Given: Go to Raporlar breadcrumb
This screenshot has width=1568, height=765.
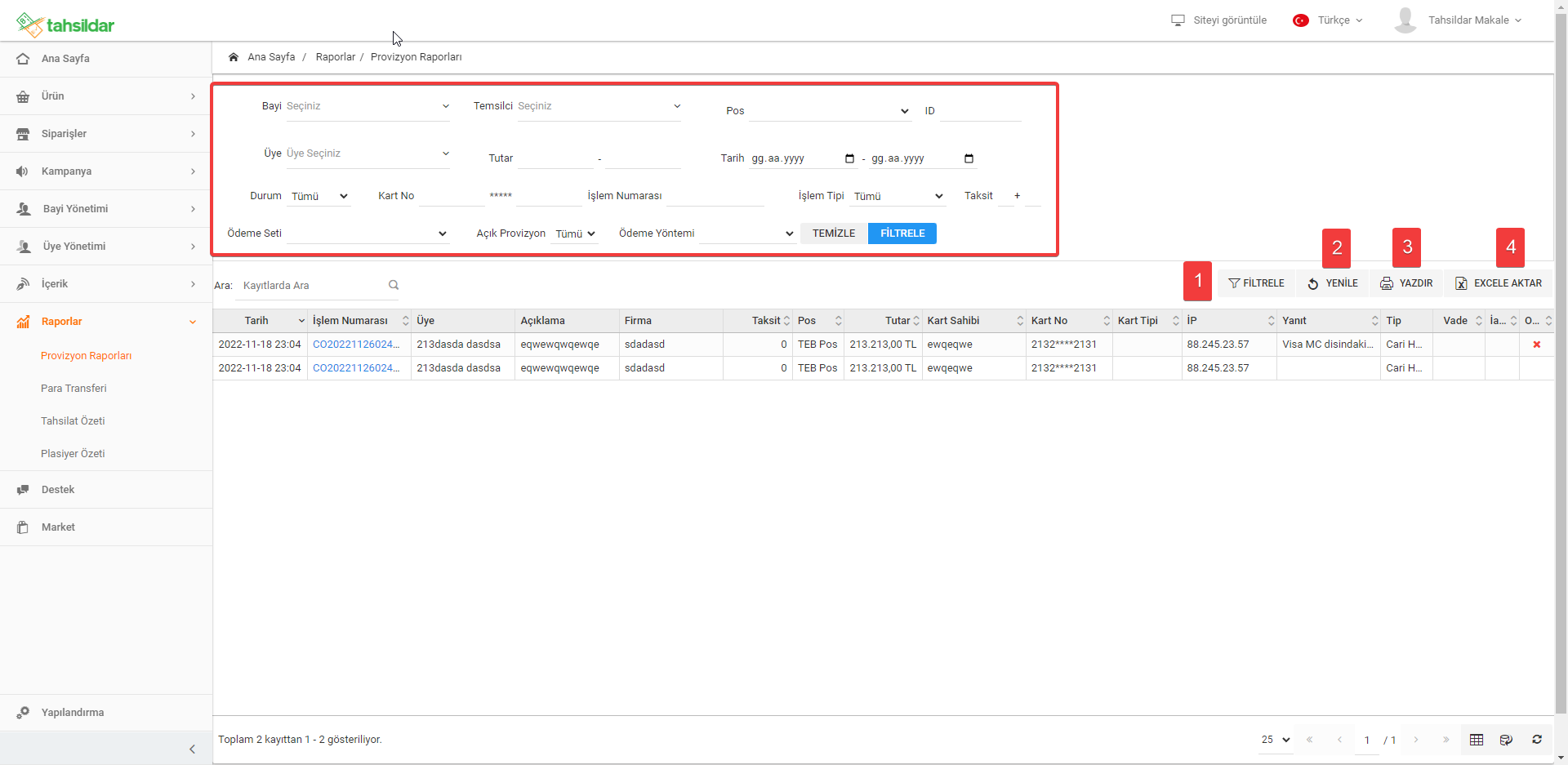Looking at the screenshot, I should (x=336, y=57).
